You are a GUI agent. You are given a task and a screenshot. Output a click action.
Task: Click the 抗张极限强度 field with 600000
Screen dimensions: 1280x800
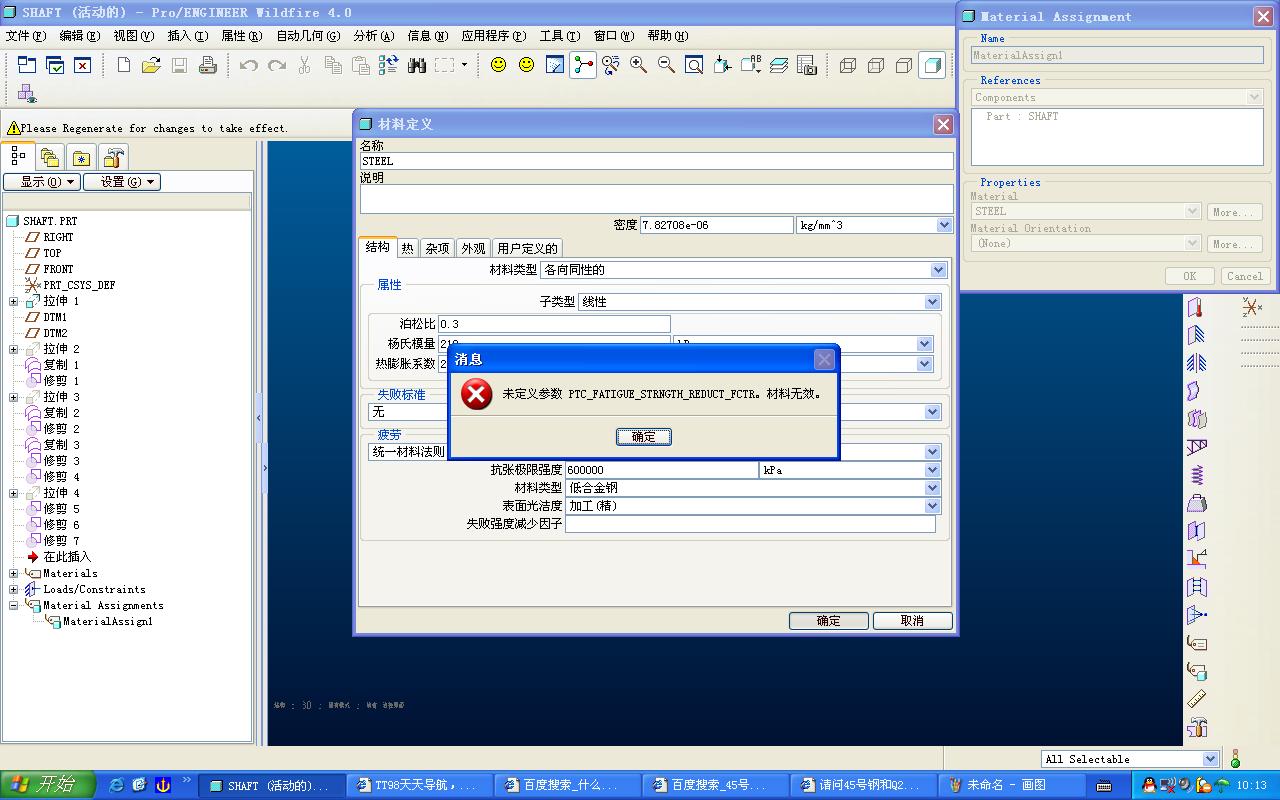pos(662,470)
